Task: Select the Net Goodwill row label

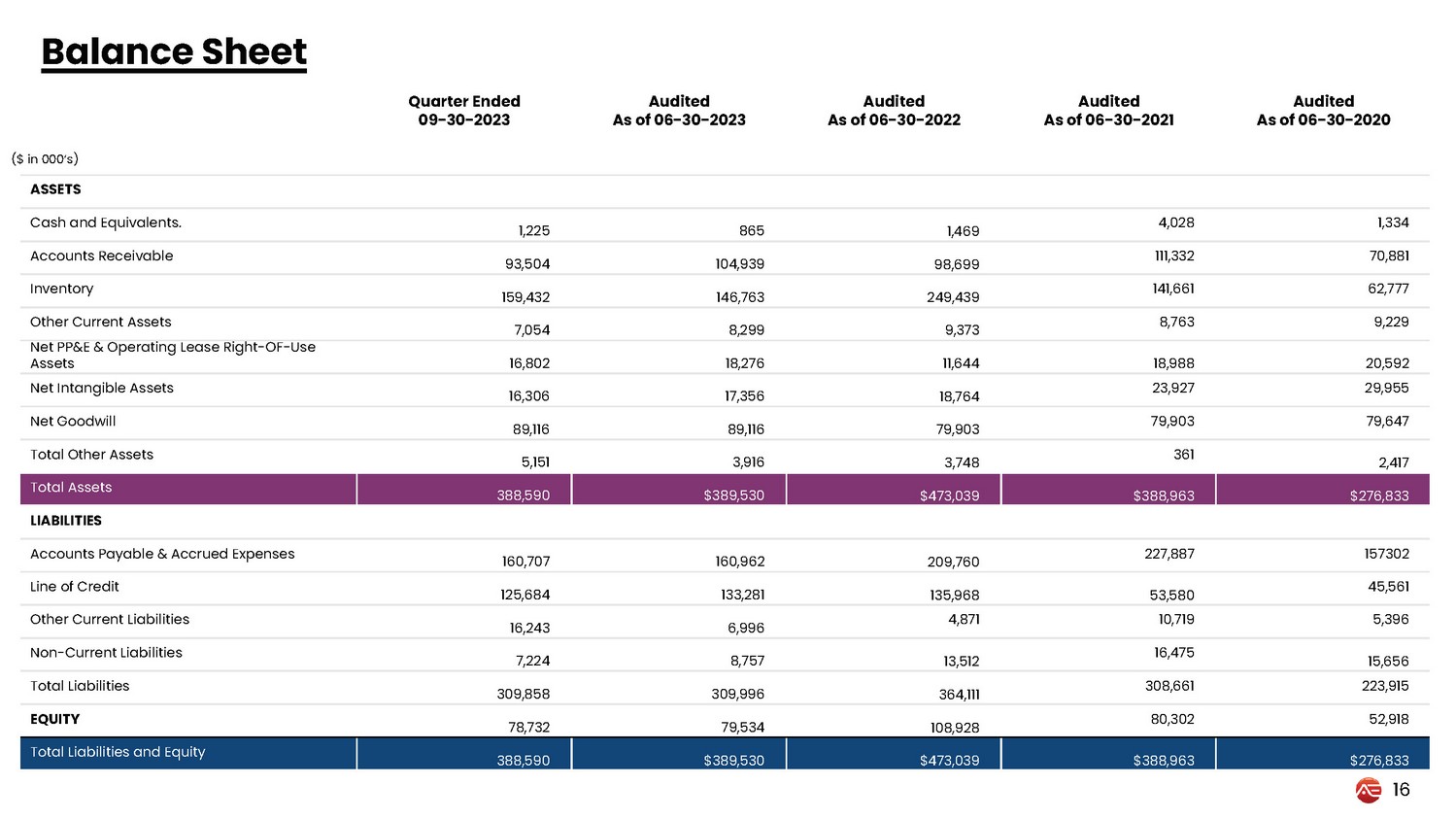Action: pos(73,421)
